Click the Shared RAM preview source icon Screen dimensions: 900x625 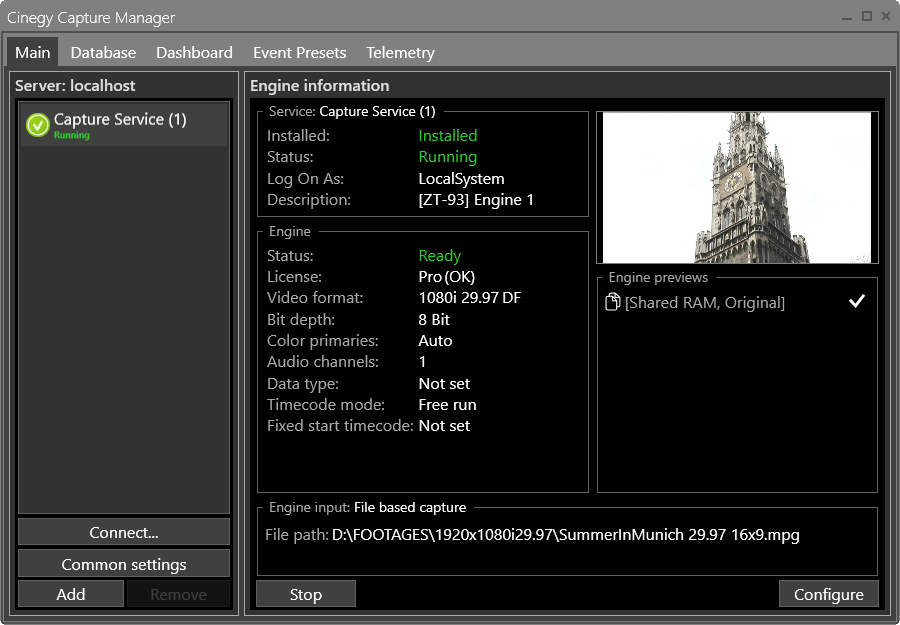point(613,302)
